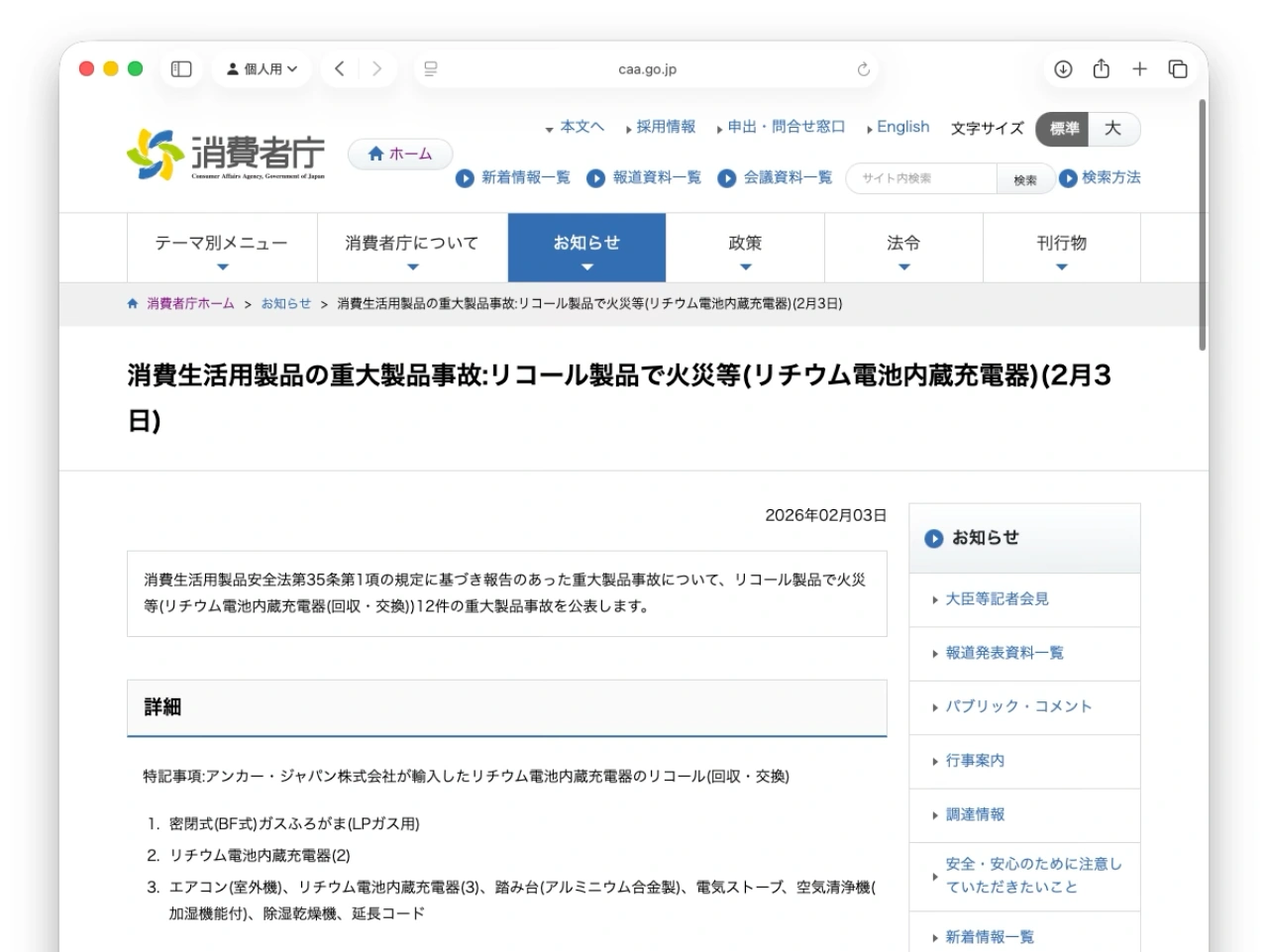Image resolution: width=1268 pixels, height=952 pixels.
Task: Open a new tab with the plus icon
Action: click(x=1138, y=69)
